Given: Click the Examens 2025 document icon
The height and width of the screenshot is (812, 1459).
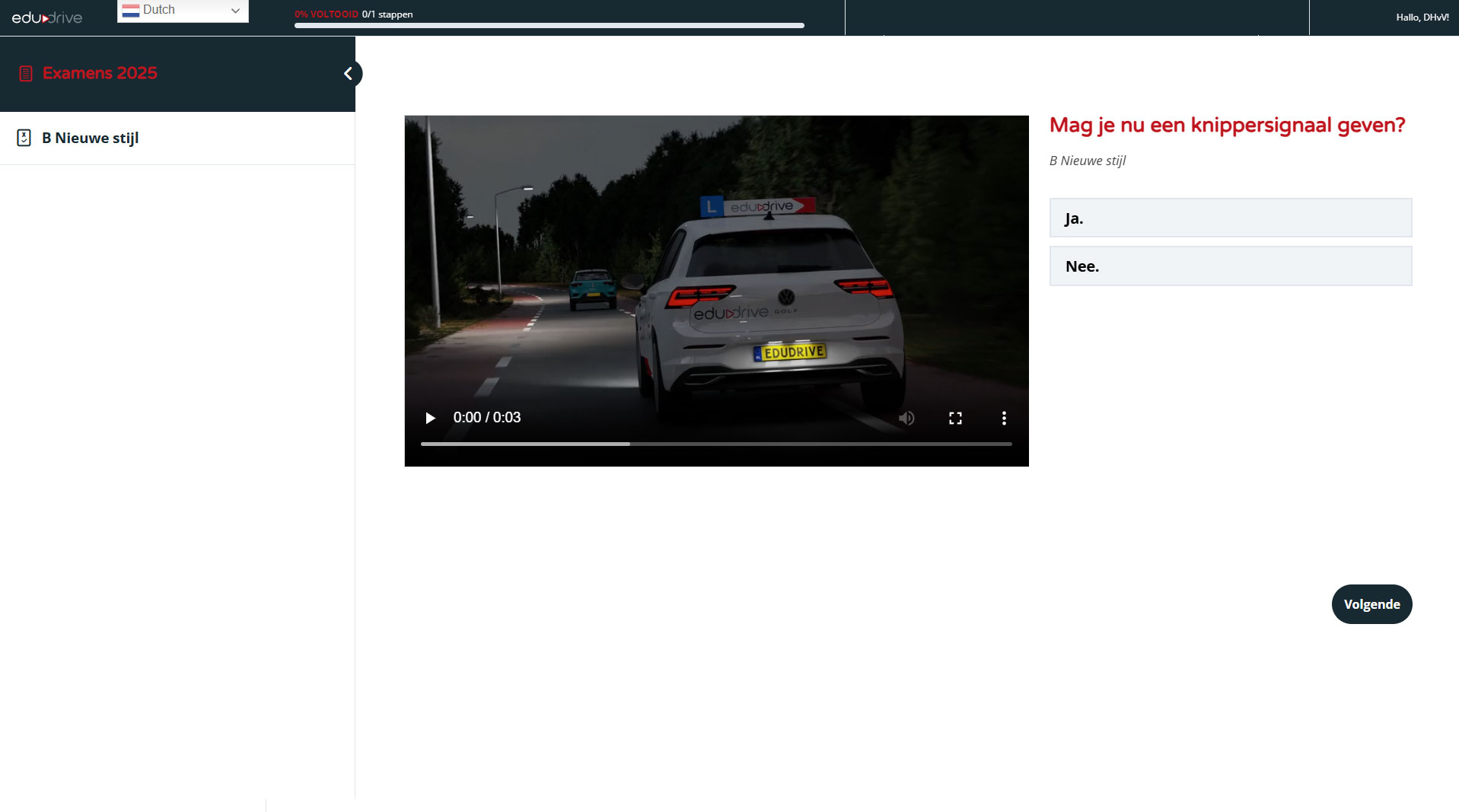Looking at the screenshot, I should tap(26, 74).
